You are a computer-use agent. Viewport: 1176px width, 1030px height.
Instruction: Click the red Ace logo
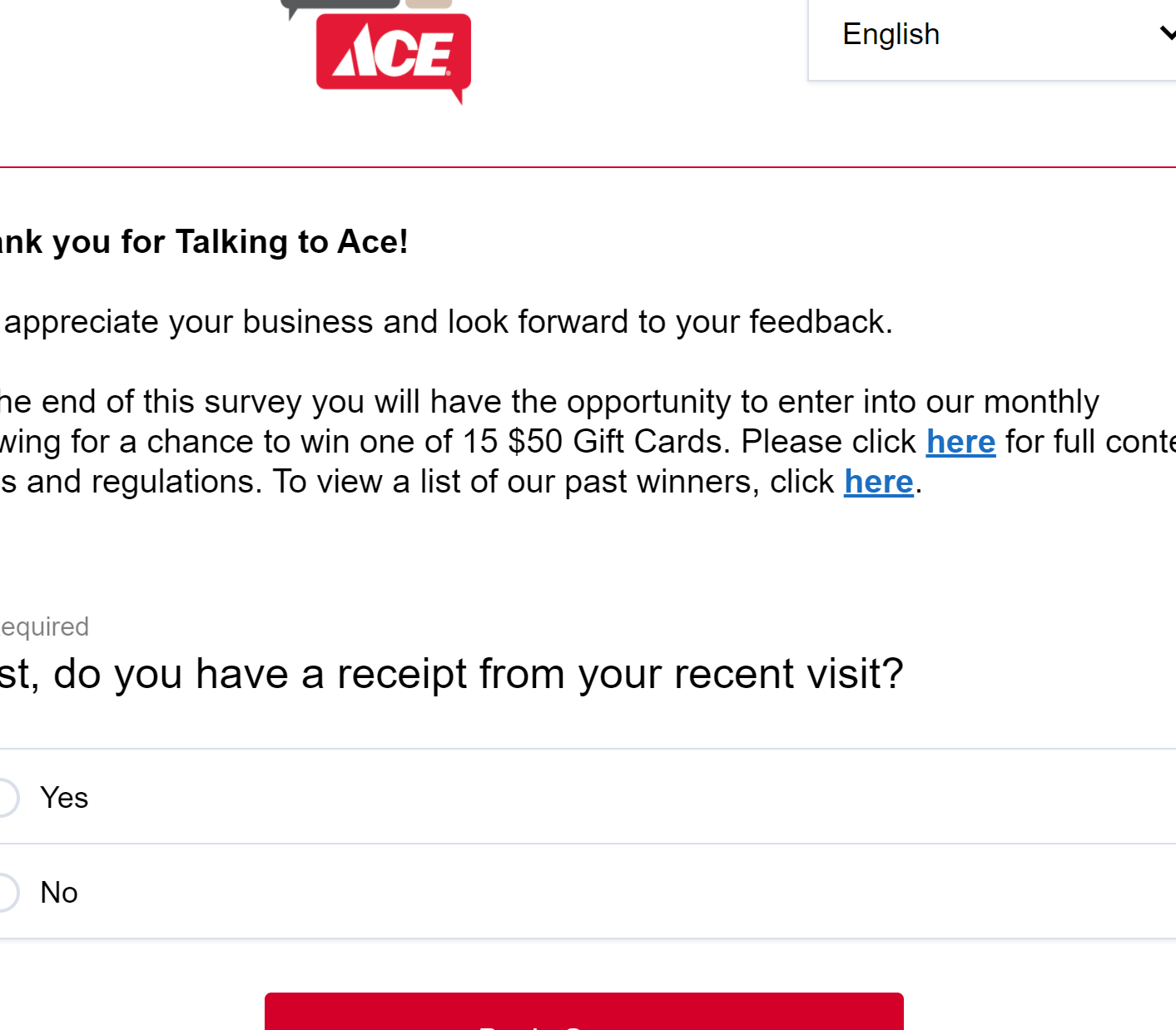coord(393,56)
